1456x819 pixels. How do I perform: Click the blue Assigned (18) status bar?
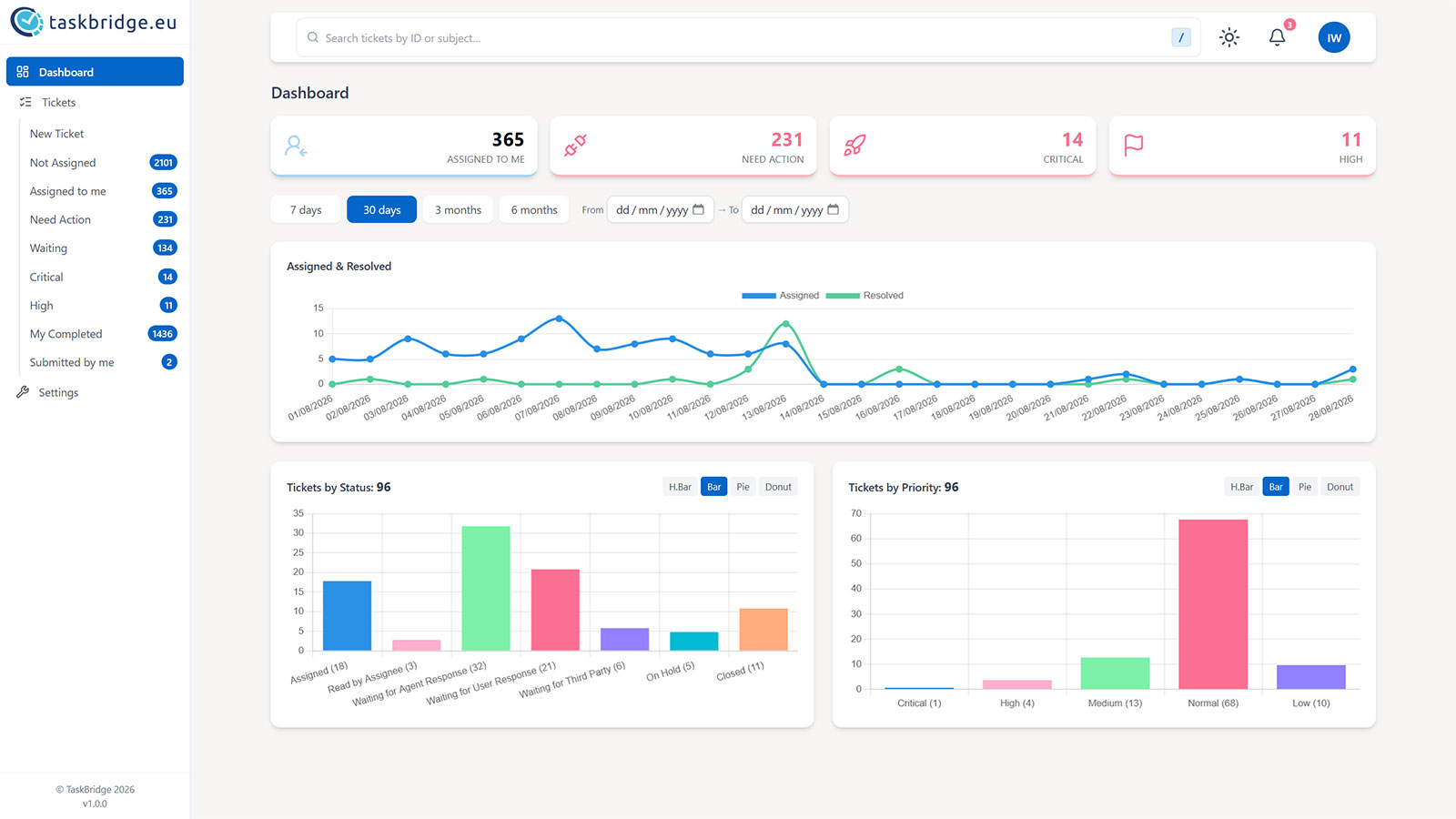[x=347, y=616]
